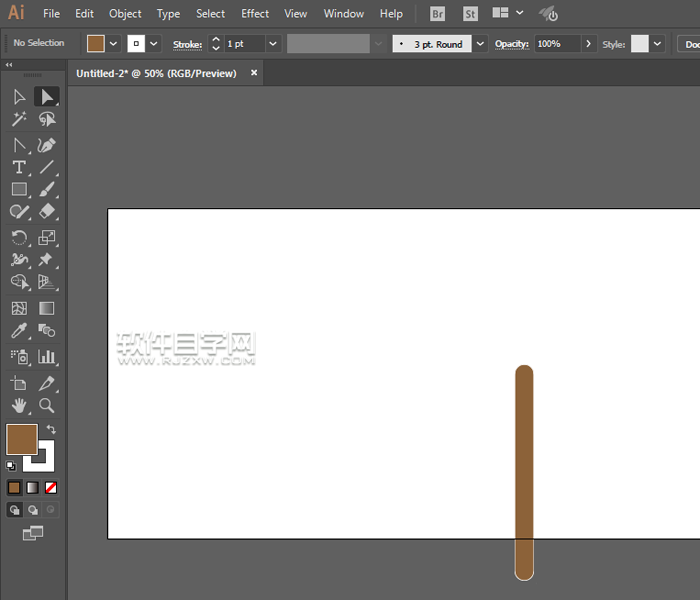This screenshot has height=600, width=700.
Task: Activate the Rotate tool
Action: [19, 237]
